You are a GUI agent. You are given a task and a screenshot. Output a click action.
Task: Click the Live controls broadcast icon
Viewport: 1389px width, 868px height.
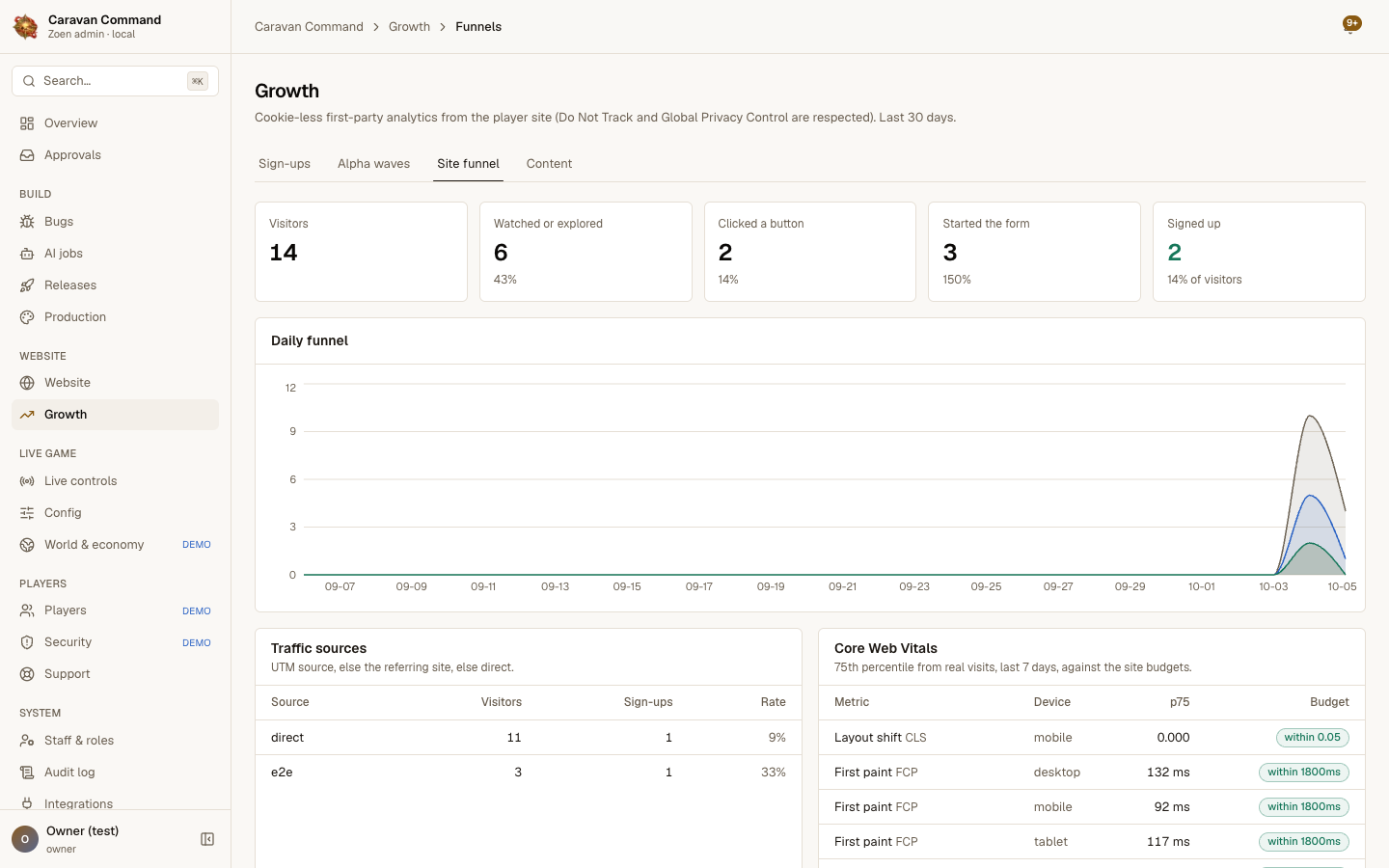[x=27, y=481]
